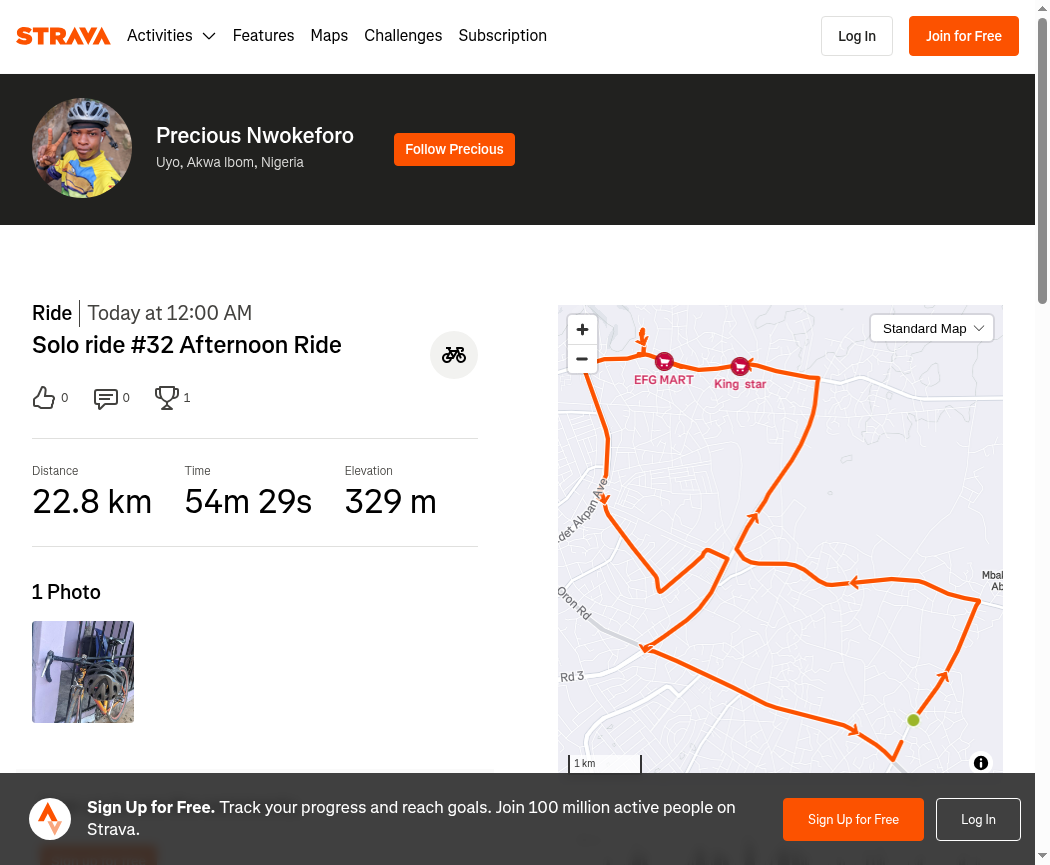Open the ride photo thumbnail
Viewport: 1050px width, 865px height.
point(83,672)
